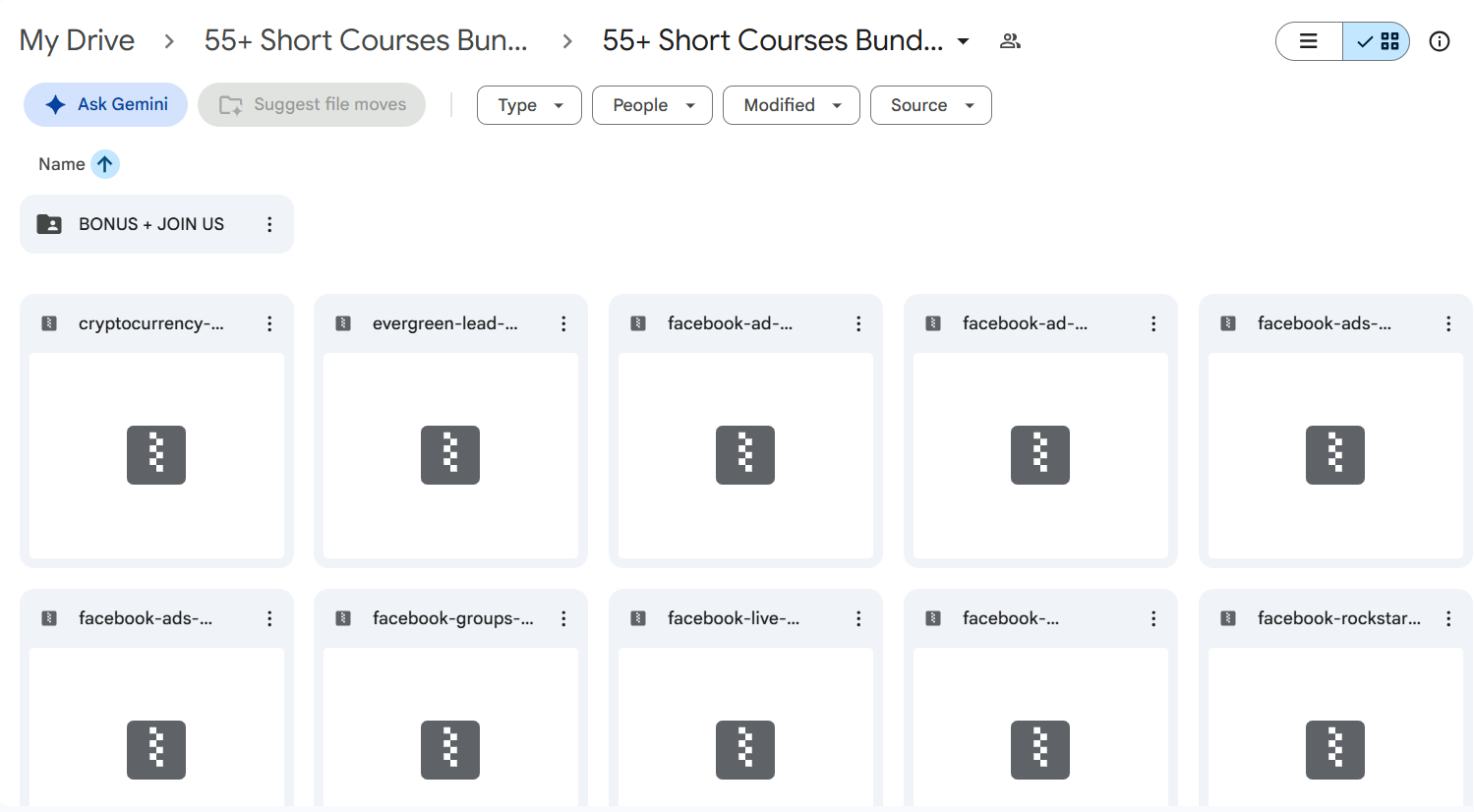Click Suggest file moves button

click(312, 104)
